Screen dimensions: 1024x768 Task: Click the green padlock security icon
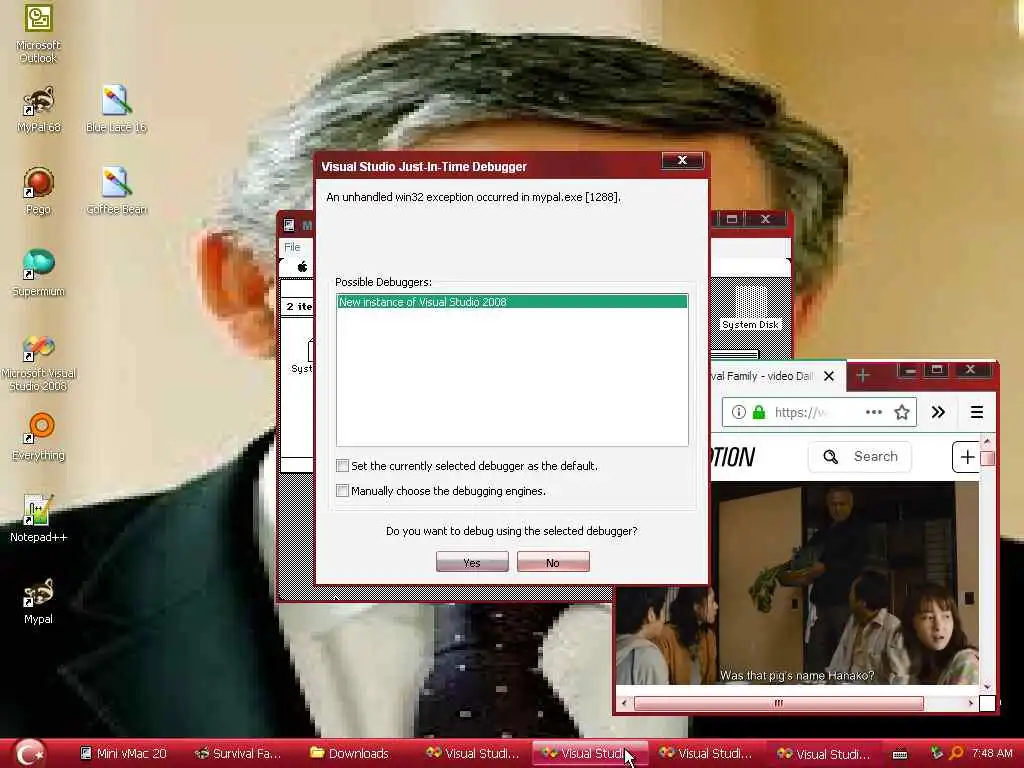[758, 412]
